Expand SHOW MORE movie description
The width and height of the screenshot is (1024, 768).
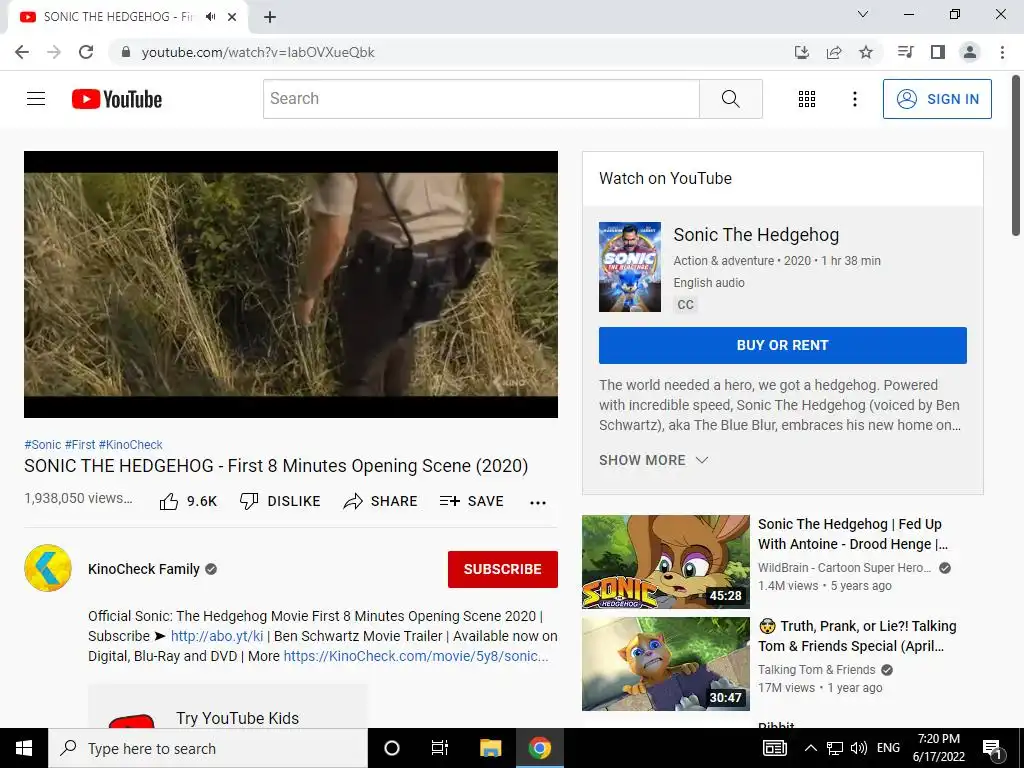pyautogui.click(x=653, y=460)
